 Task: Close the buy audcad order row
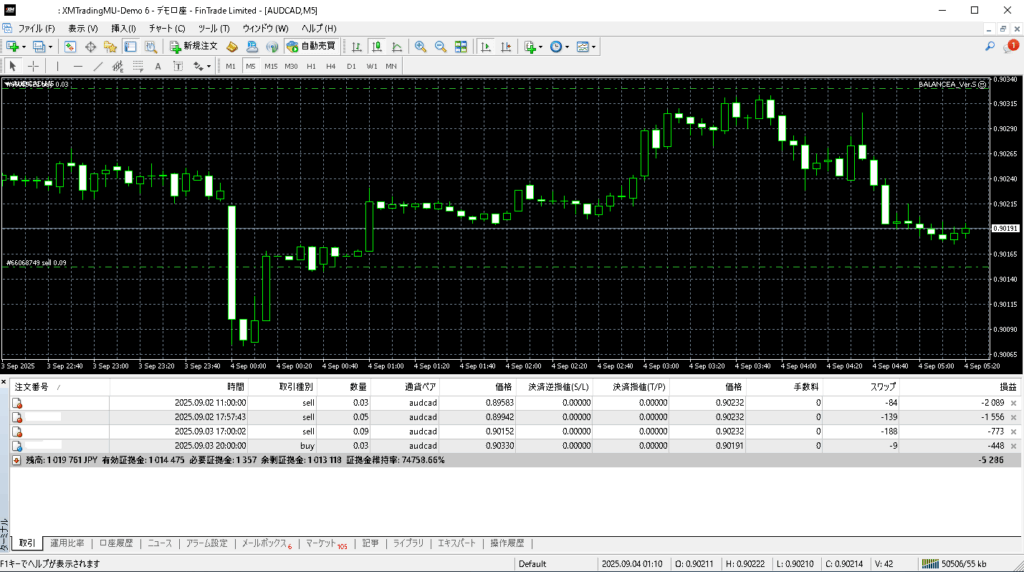1014,446
